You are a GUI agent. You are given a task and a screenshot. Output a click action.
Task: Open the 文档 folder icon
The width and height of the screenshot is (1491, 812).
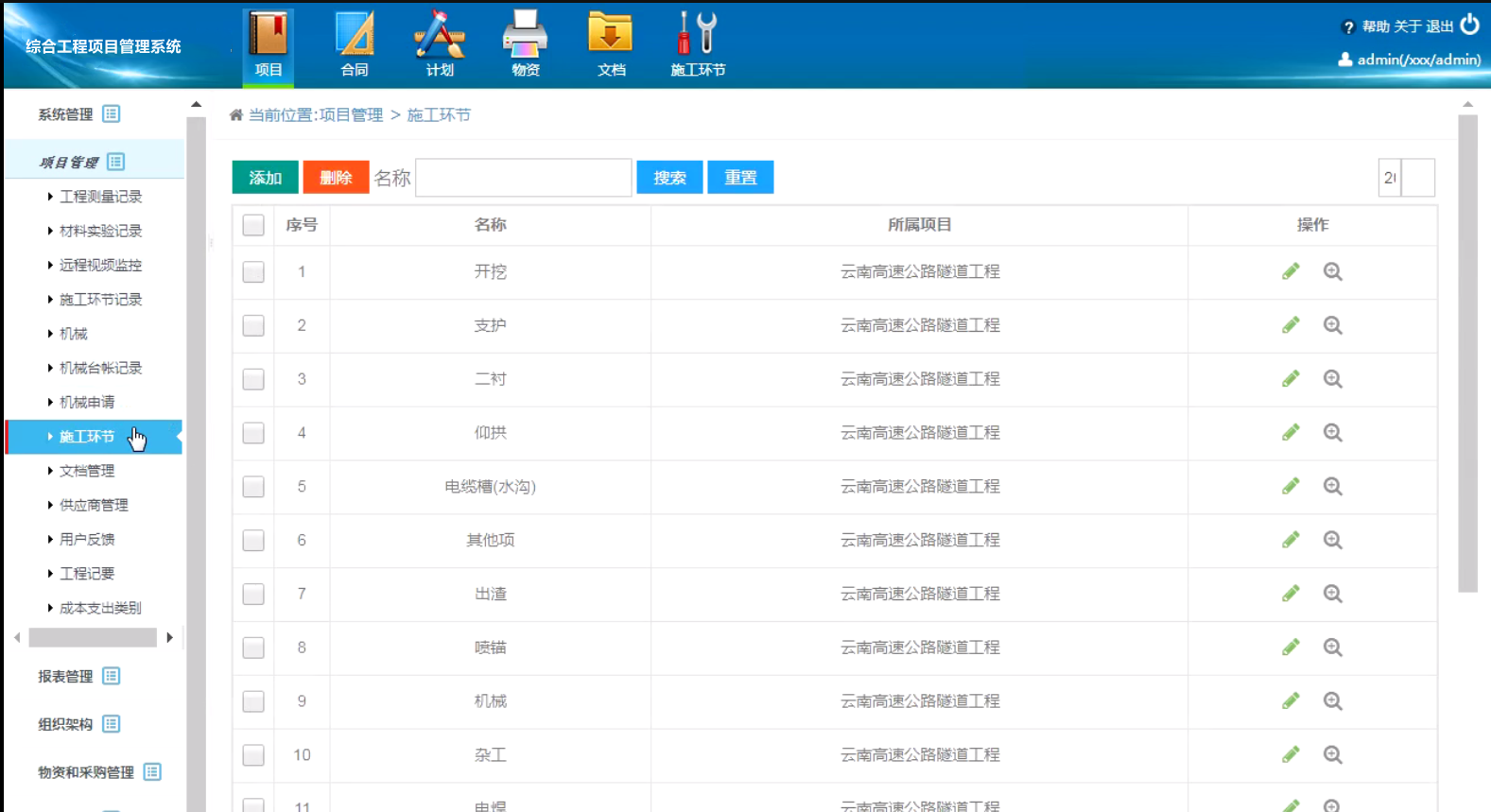(x=611, y=44)
